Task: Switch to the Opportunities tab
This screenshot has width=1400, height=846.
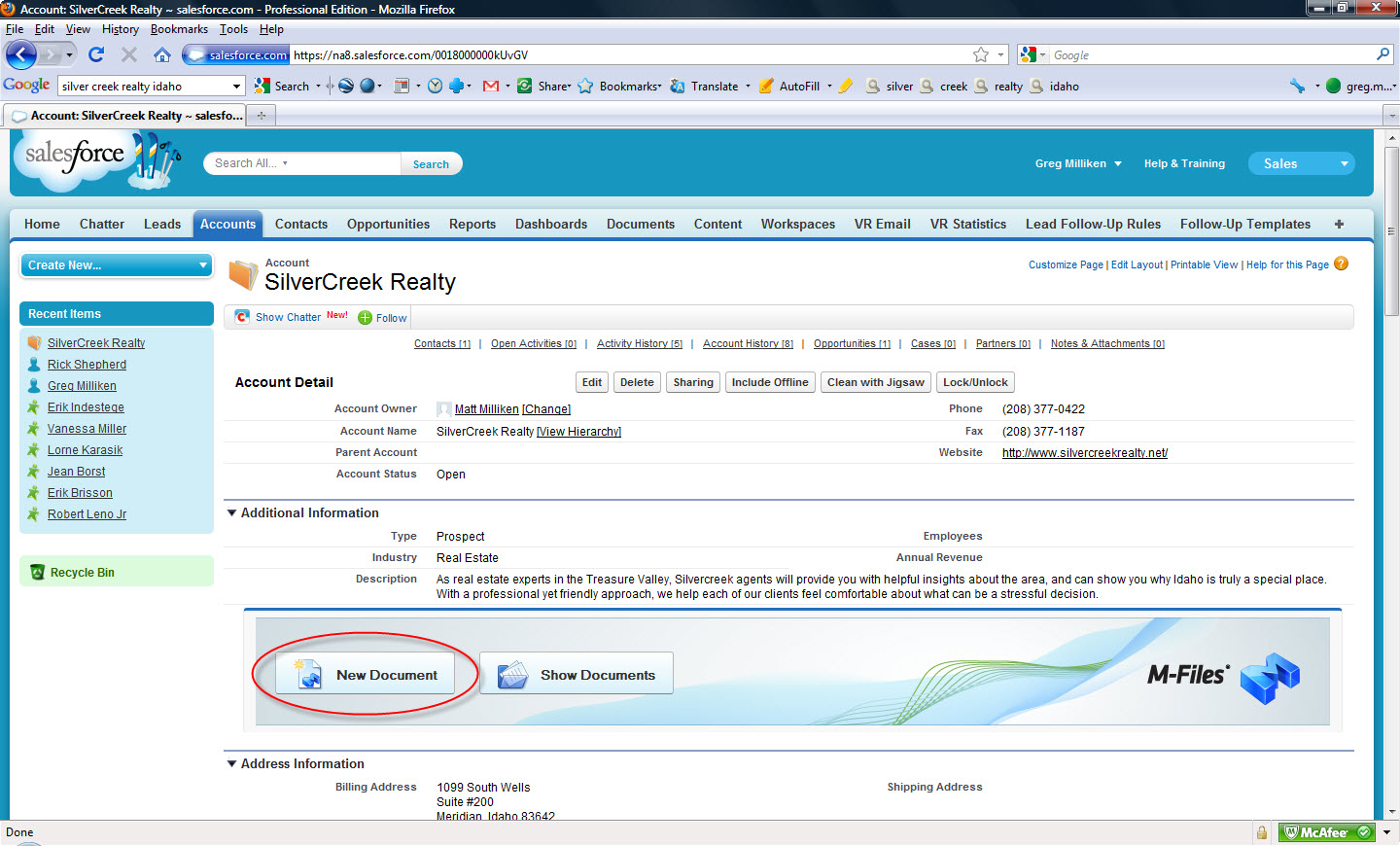Action: [x=388, y=224]
